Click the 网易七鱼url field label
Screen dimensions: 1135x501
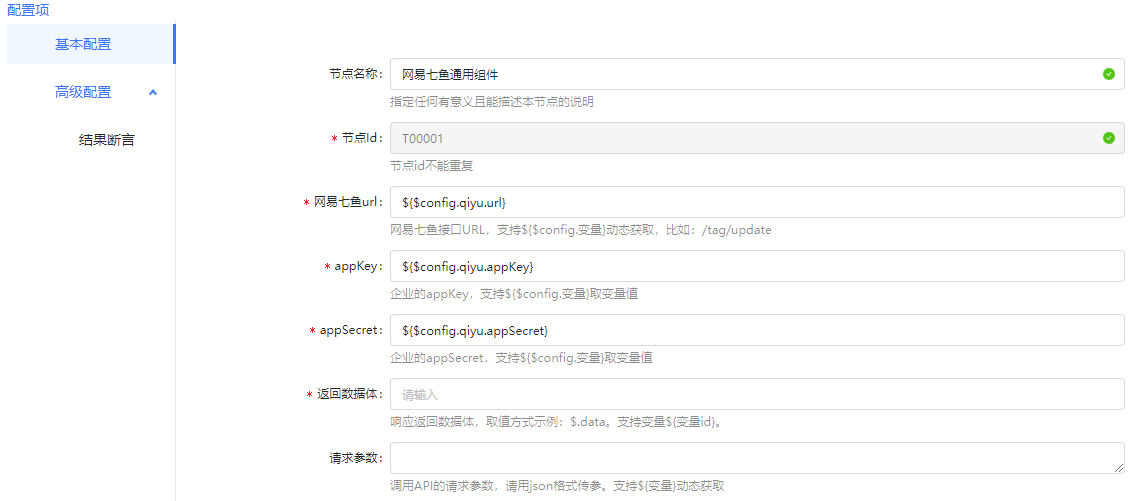(347, 202)
